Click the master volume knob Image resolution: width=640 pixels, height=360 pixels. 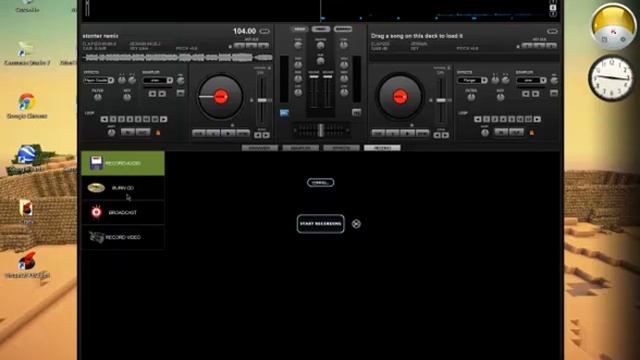[x=321, y=46]
